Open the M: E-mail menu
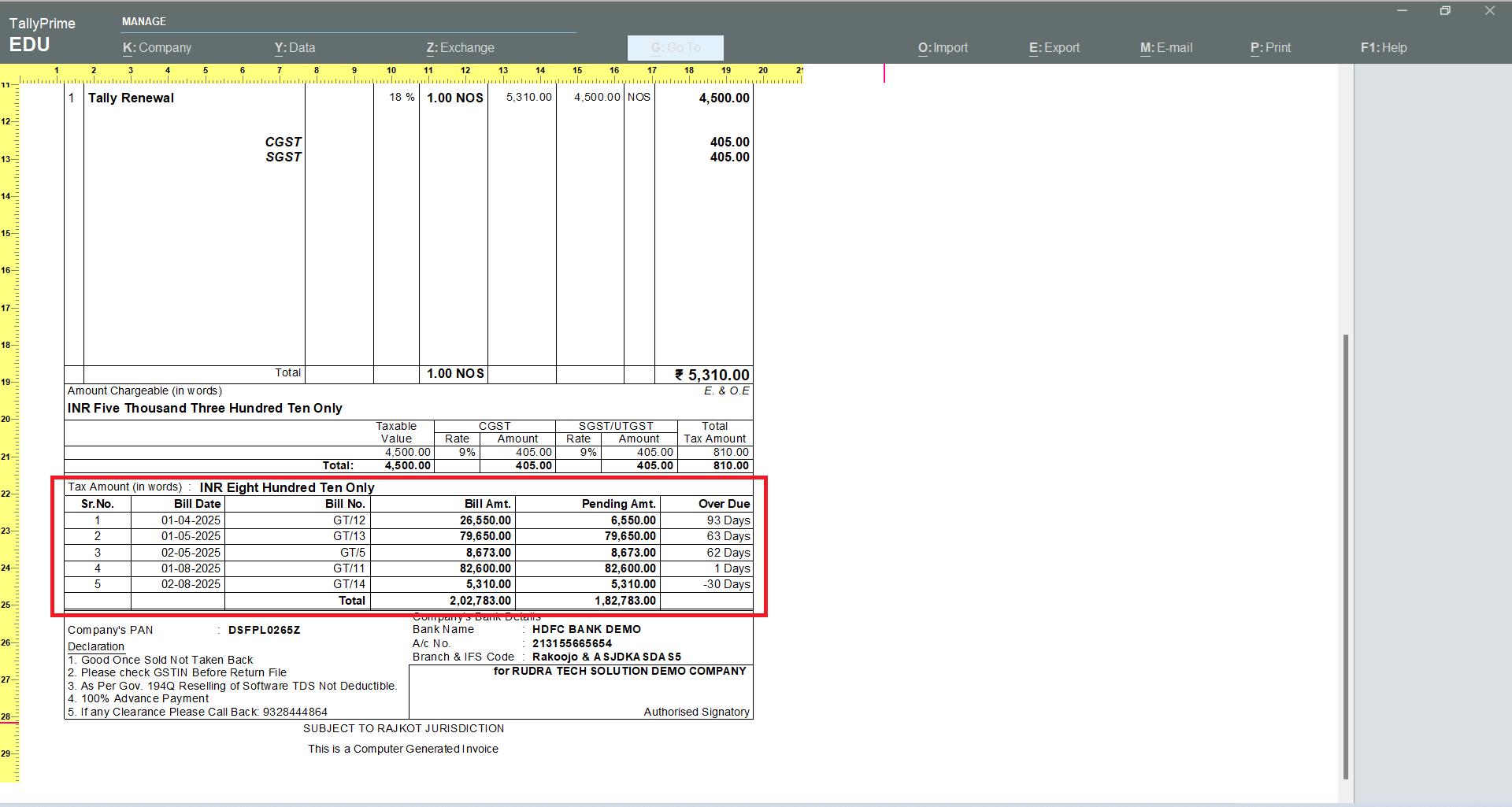1512x807 pixels. click(x=1165, y=48)
